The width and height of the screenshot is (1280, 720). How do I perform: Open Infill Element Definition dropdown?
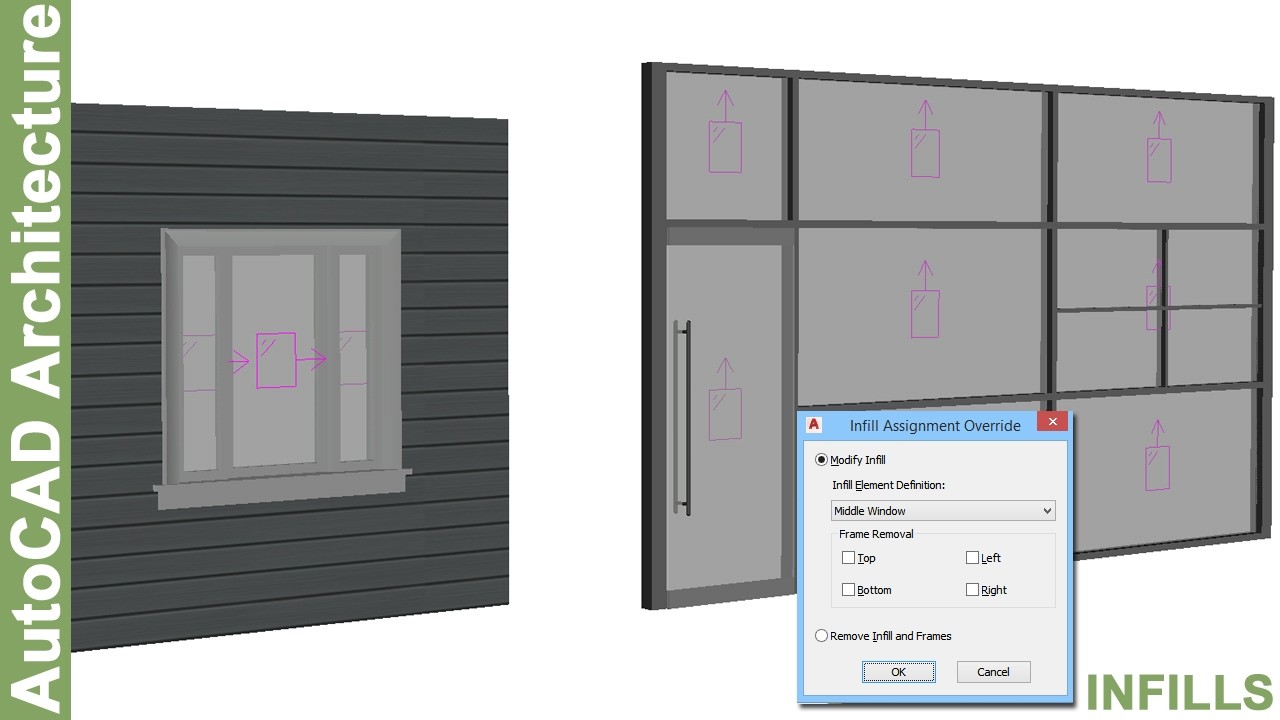click(943, 511)
